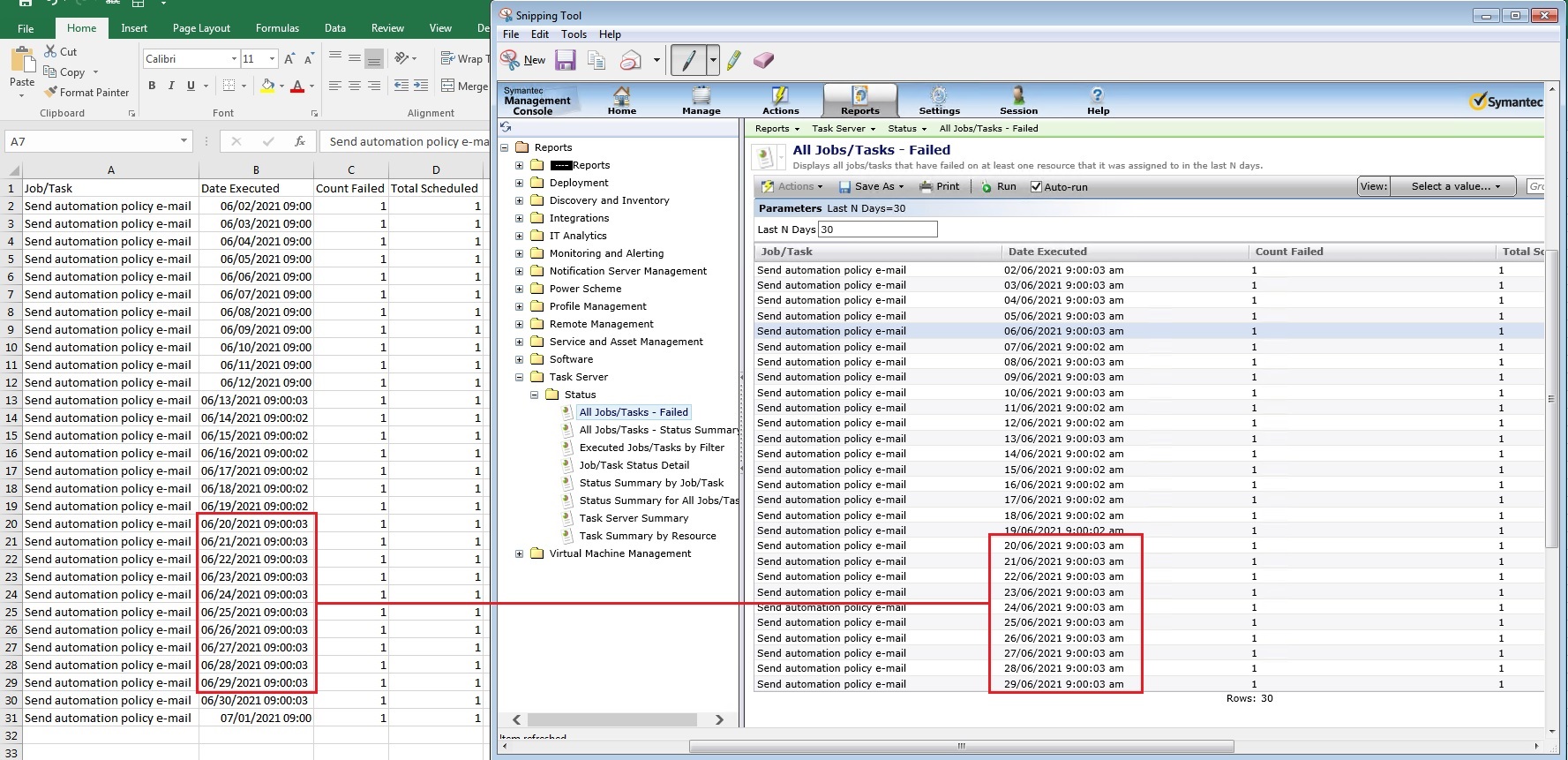Select the Highlighter tool in Snipping Tool
Screen dimensions: 1568x760
[x=733, y=60]
